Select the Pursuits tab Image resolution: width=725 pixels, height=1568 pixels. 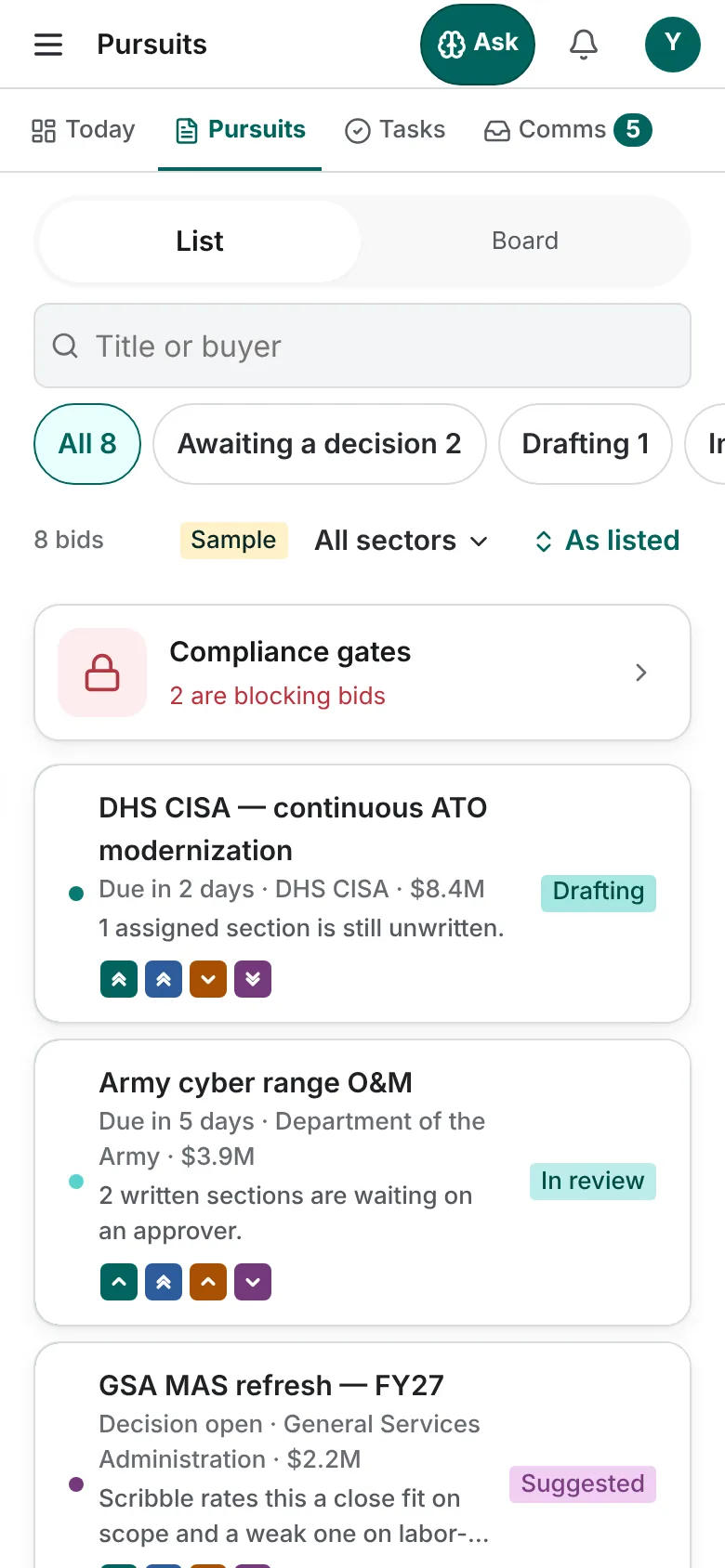[240, 130]
